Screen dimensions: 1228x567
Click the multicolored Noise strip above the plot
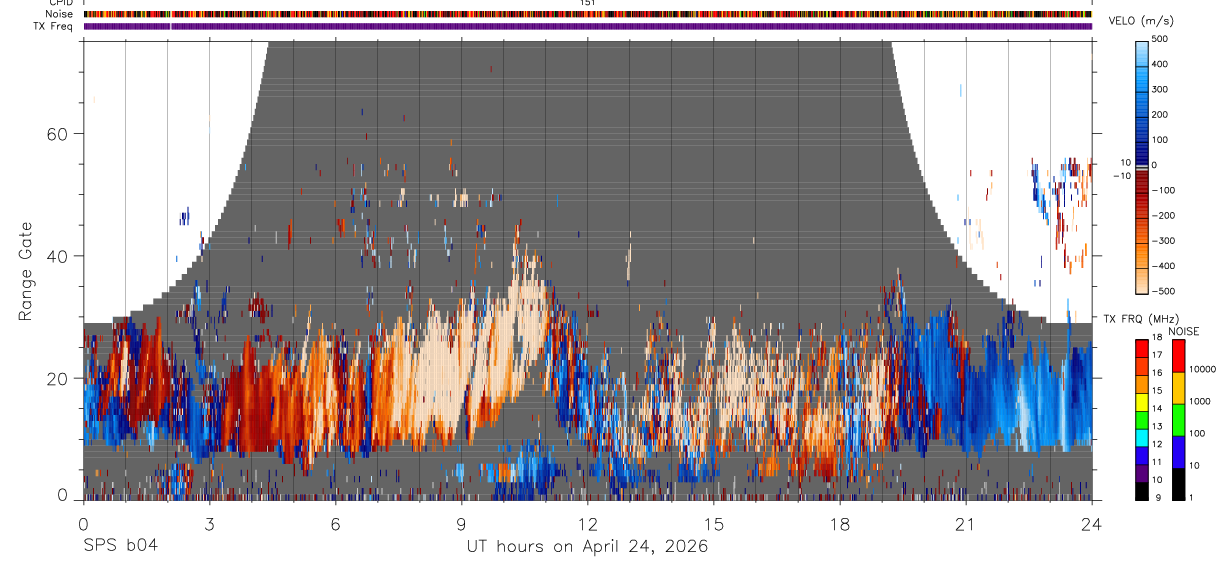pos(587,14)
